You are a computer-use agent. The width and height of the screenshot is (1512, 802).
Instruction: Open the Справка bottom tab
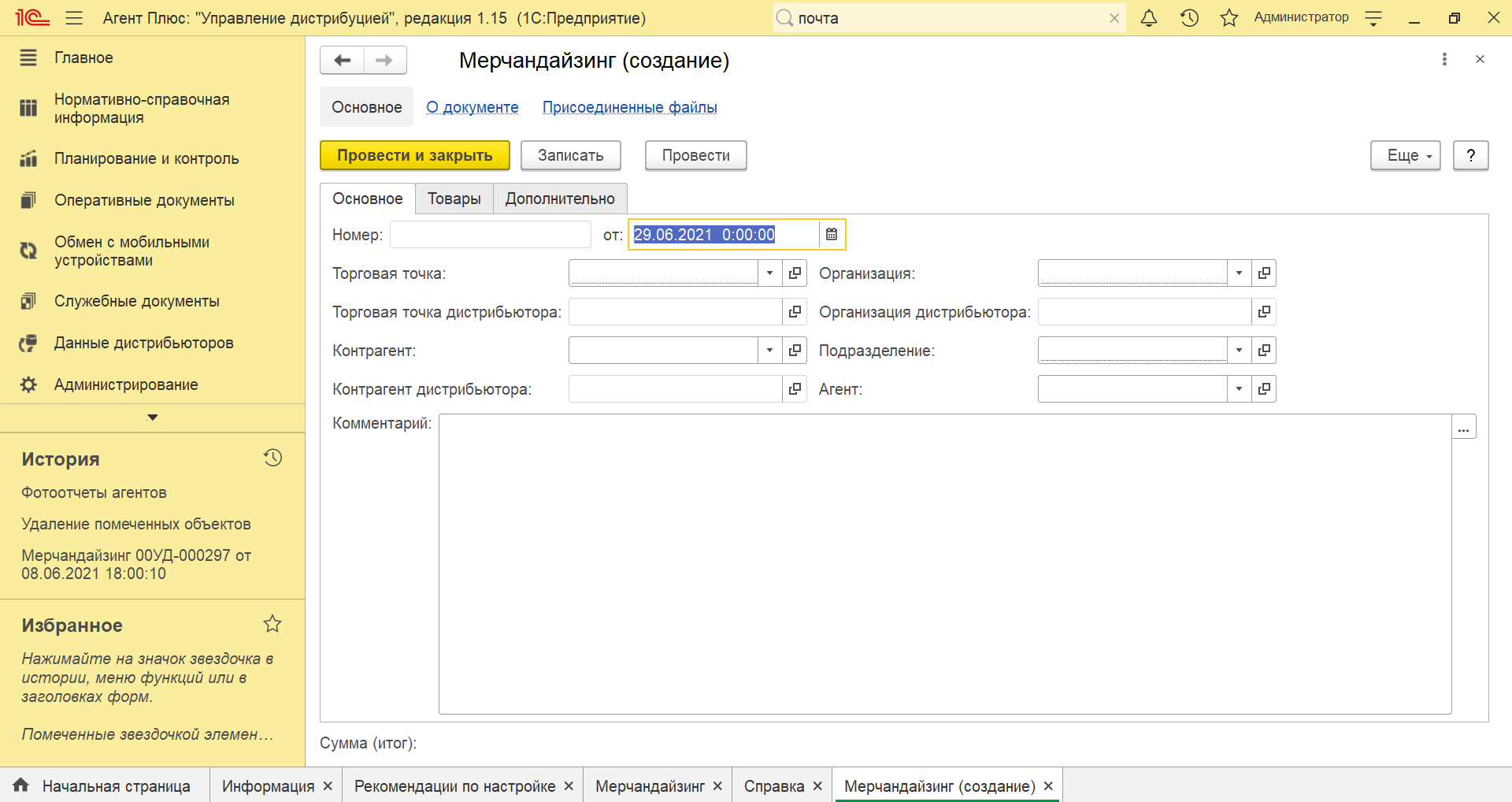click(774, 786)
